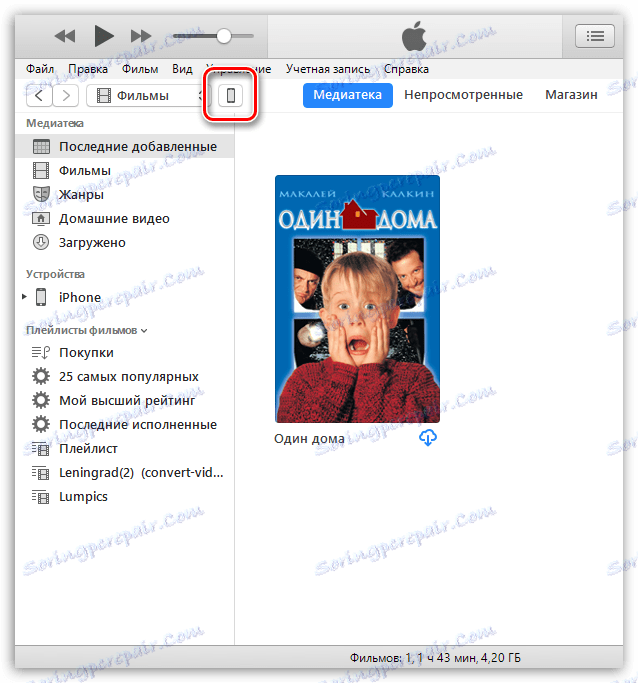
Task: Switch to the Медиатека tab
Action: (348, 95)
